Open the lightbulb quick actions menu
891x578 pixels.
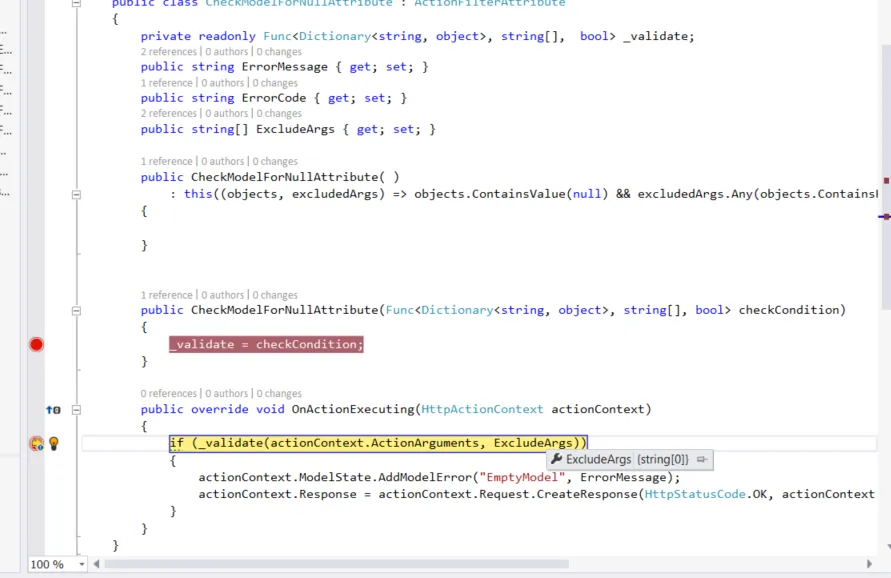point(54,443)
